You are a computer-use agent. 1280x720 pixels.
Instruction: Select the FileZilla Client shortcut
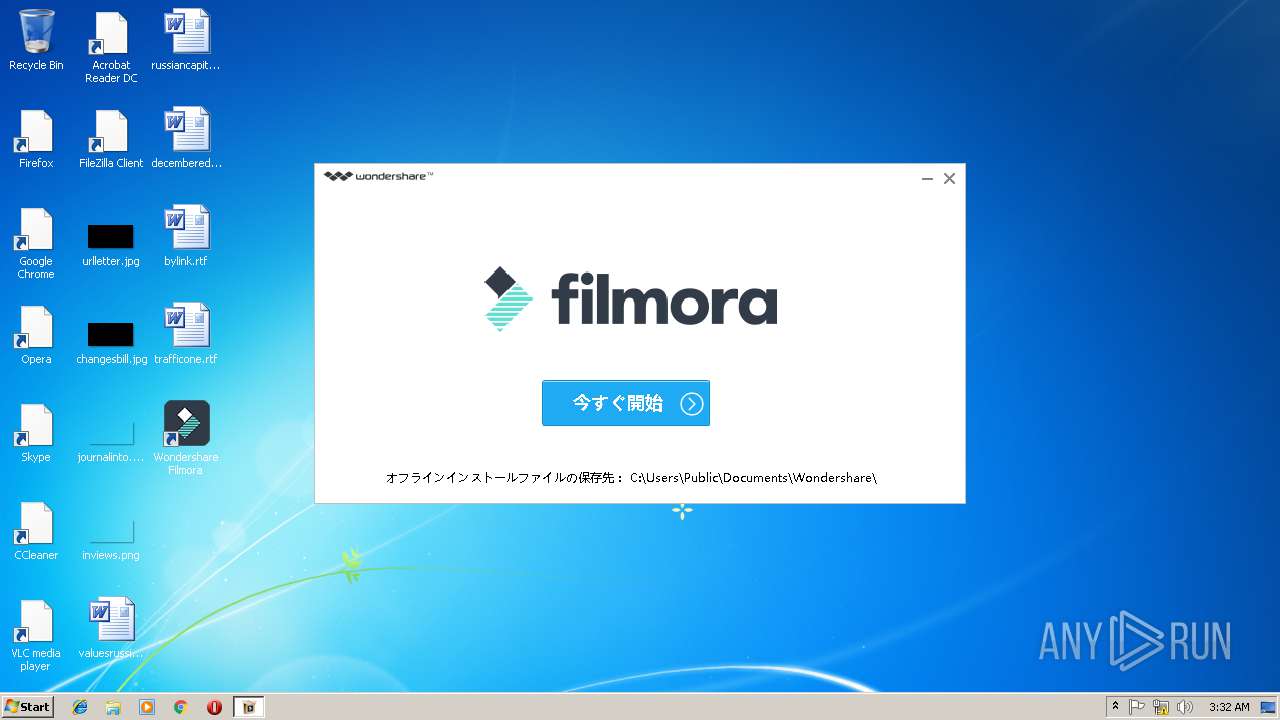coord(111,139)
